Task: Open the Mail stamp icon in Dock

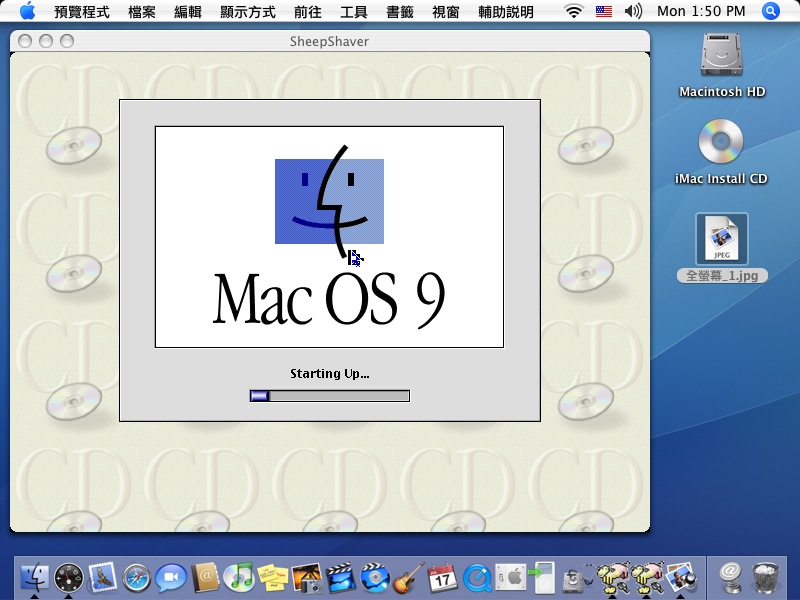Action: coord(103,577)
